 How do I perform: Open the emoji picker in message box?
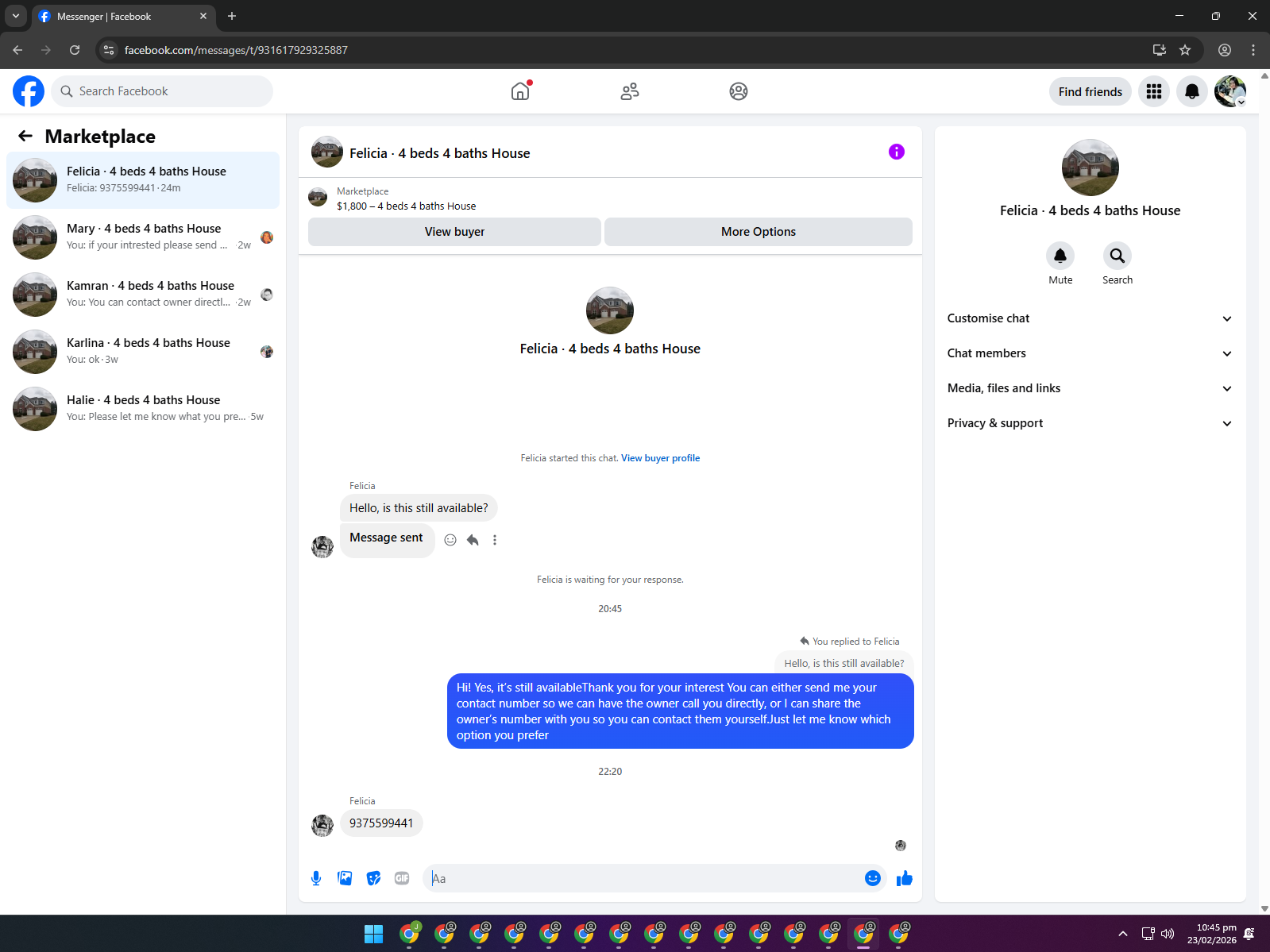[873, 877]
